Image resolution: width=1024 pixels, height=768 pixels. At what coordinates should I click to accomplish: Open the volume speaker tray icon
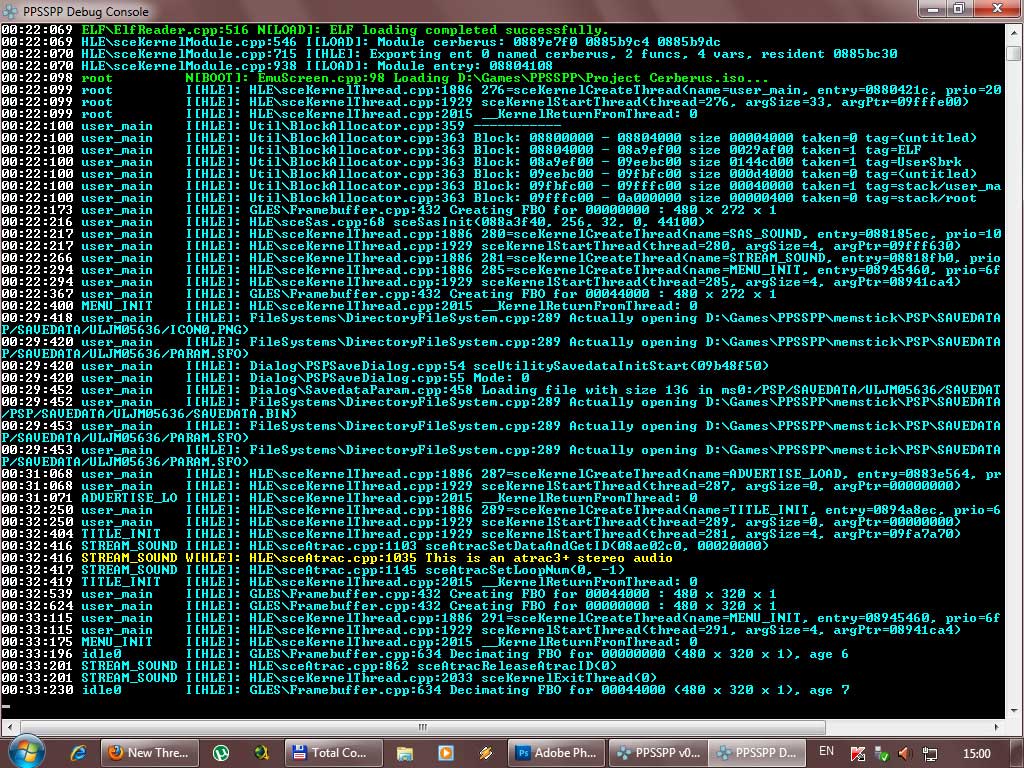(x=905, y=754)
